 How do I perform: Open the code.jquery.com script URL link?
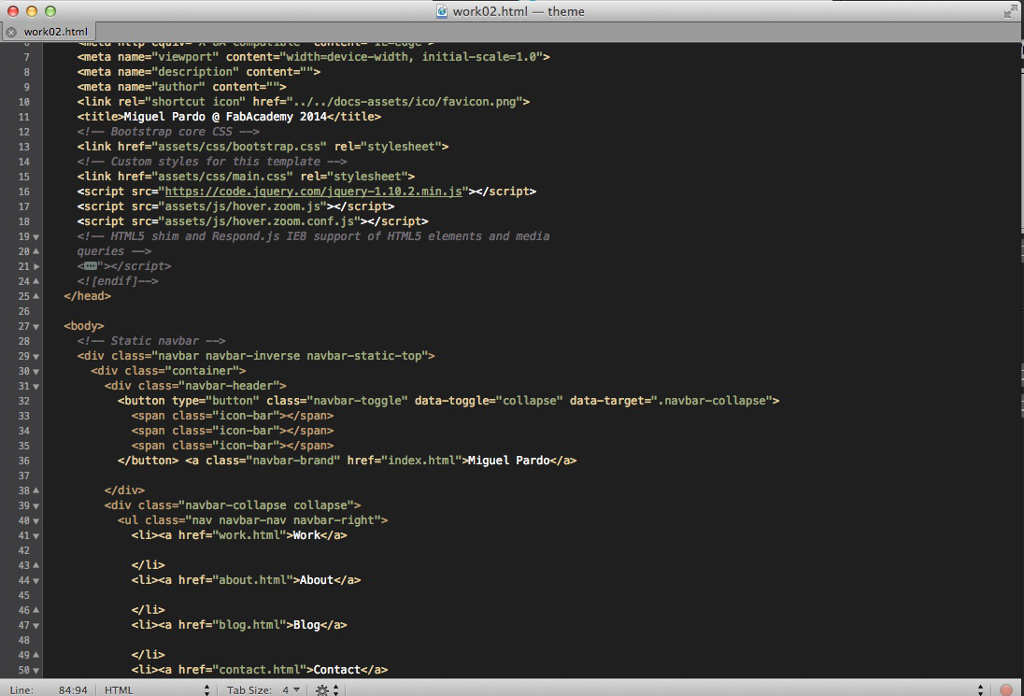(313, 191)
